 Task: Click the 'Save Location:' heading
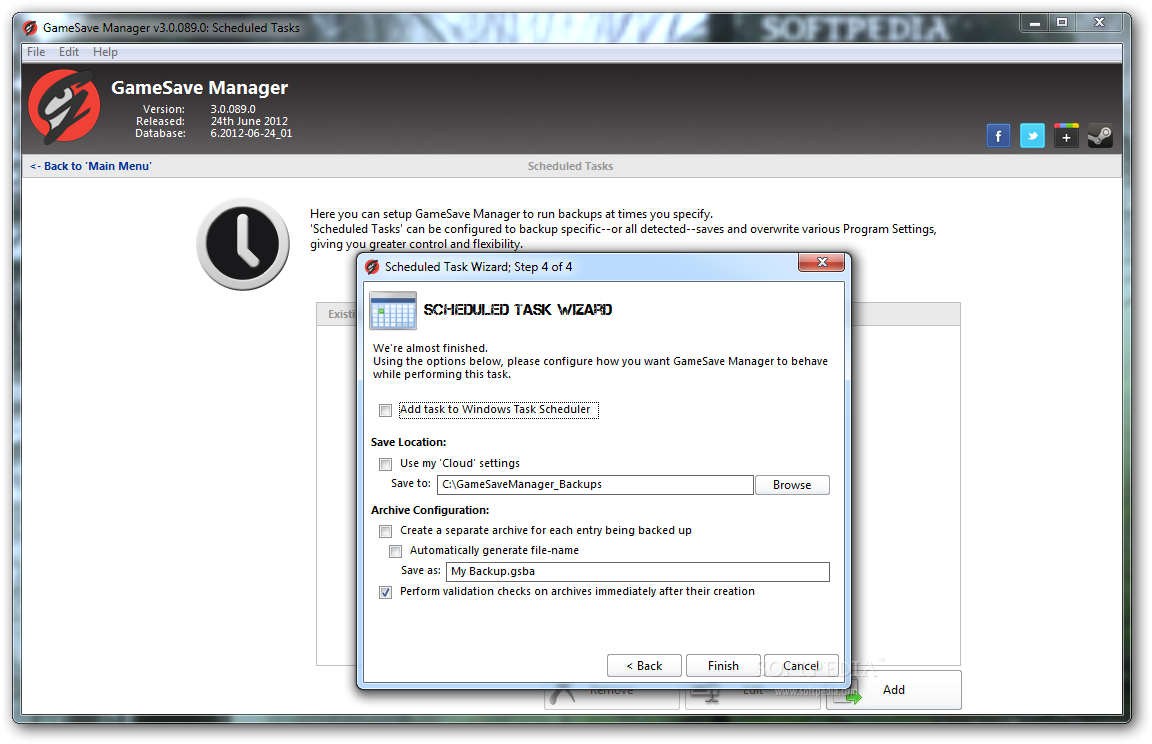point(408,442)
